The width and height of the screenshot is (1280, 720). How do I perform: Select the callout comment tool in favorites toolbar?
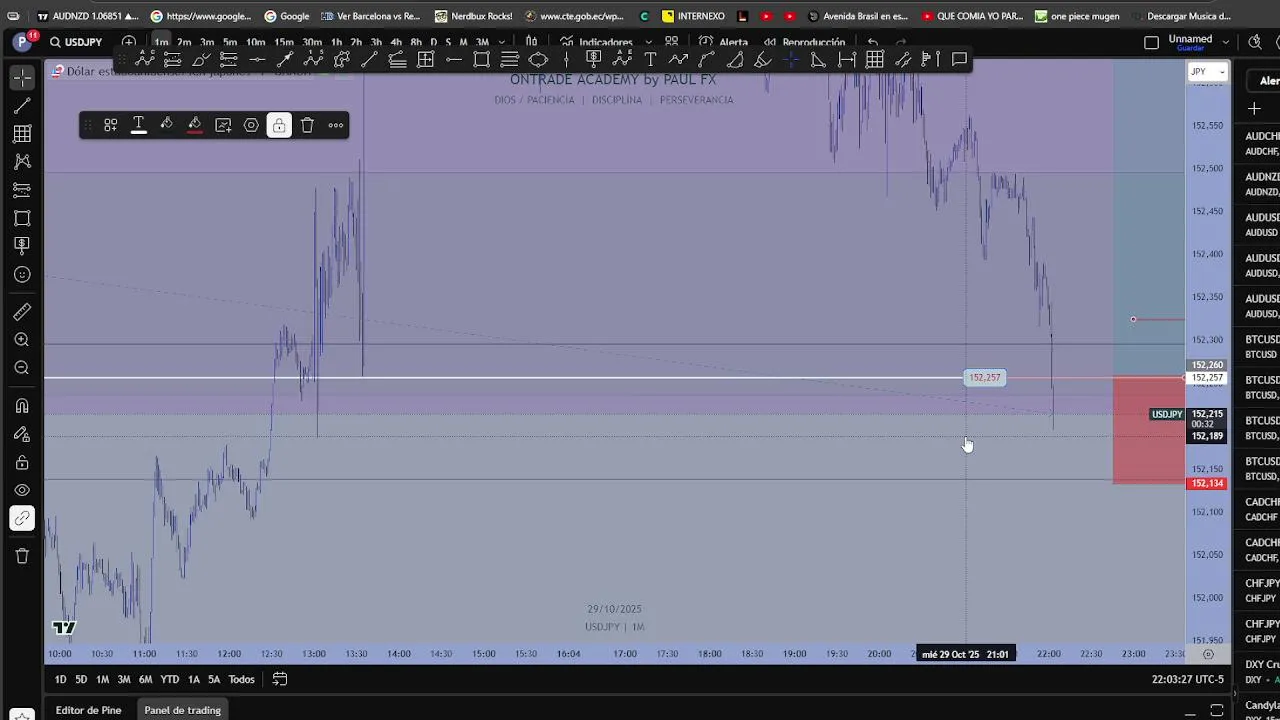click(x=959, y=60)
